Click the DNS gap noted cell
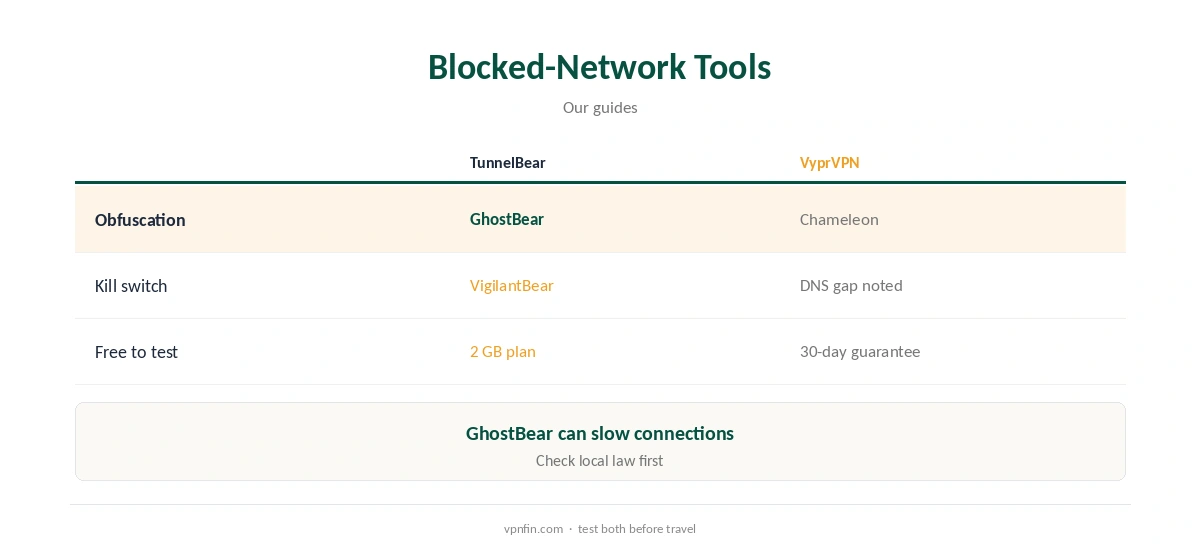The image size is (1200, 548). click(851, 286)
